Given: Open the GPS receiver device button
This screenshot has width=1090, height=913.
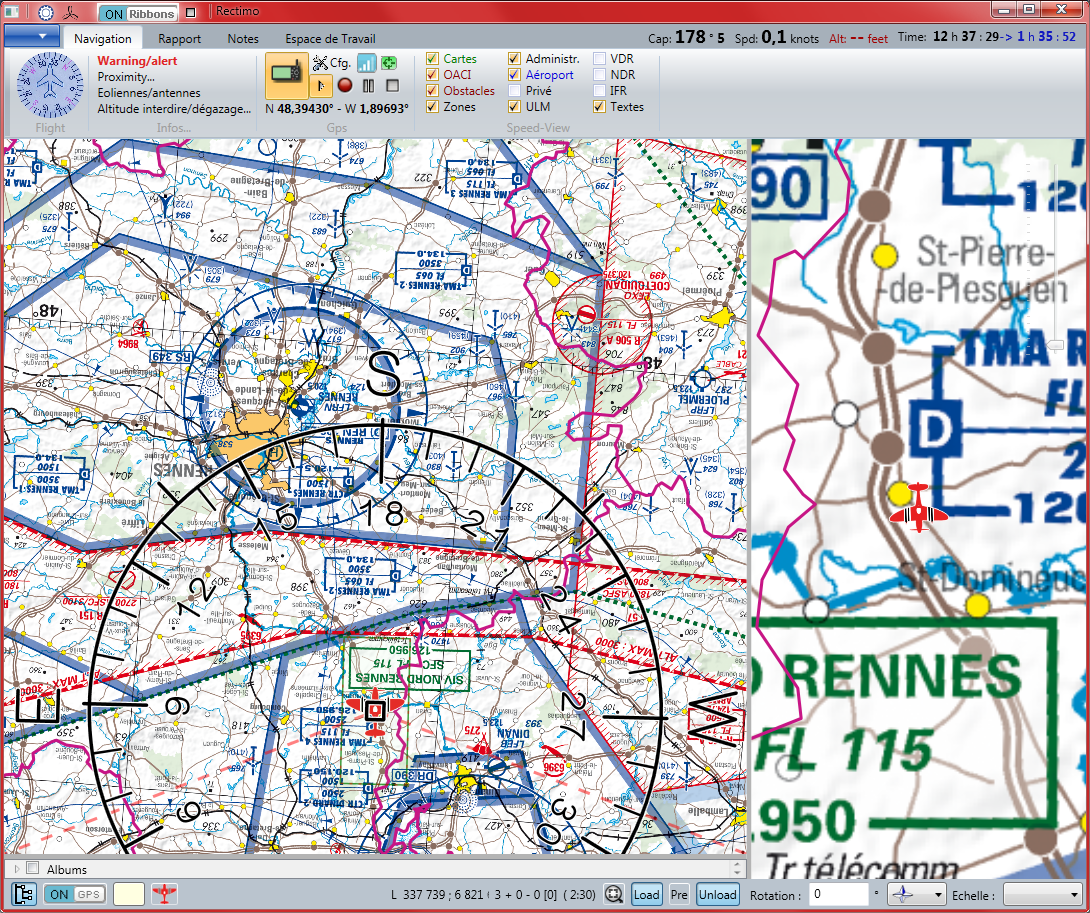Looking at the screenshot, I should click(x=286, y=74).
